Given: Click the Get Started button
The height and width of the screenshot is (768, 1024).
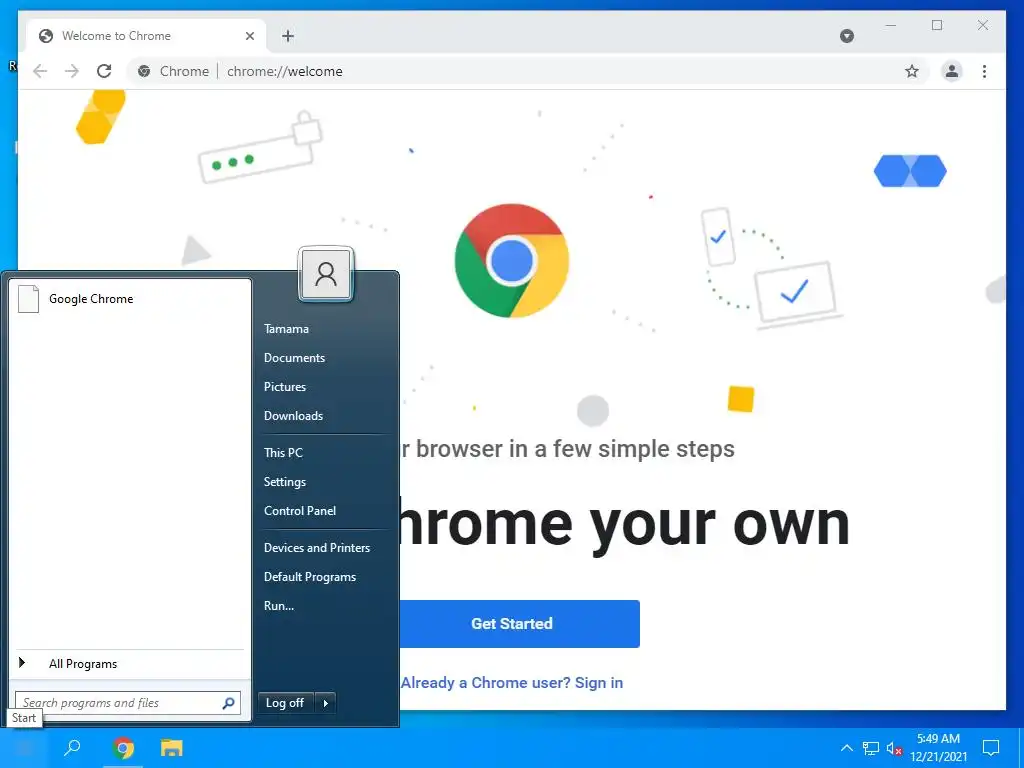Looking at the screenshot, I should tap(512, 624).
